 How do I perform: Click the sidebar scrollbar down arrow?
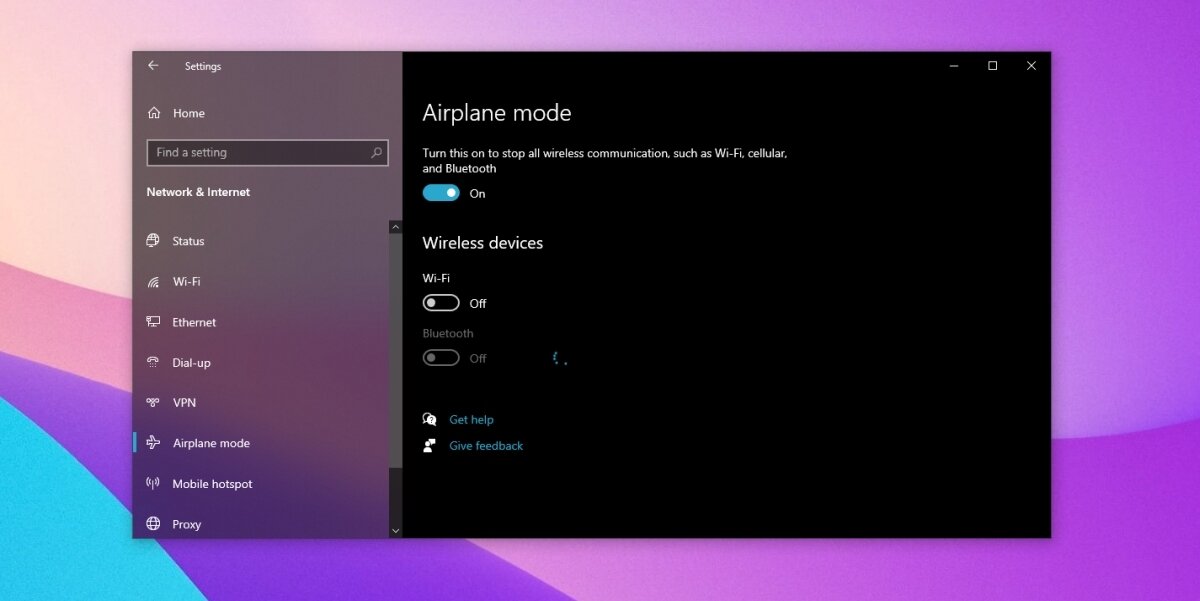point(395,530)
